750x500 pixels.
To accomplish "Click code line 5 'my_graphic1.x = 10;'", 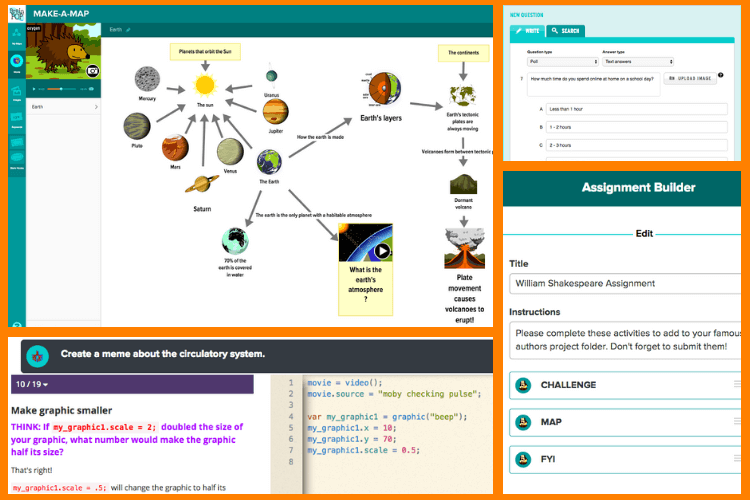I will 352,428.
